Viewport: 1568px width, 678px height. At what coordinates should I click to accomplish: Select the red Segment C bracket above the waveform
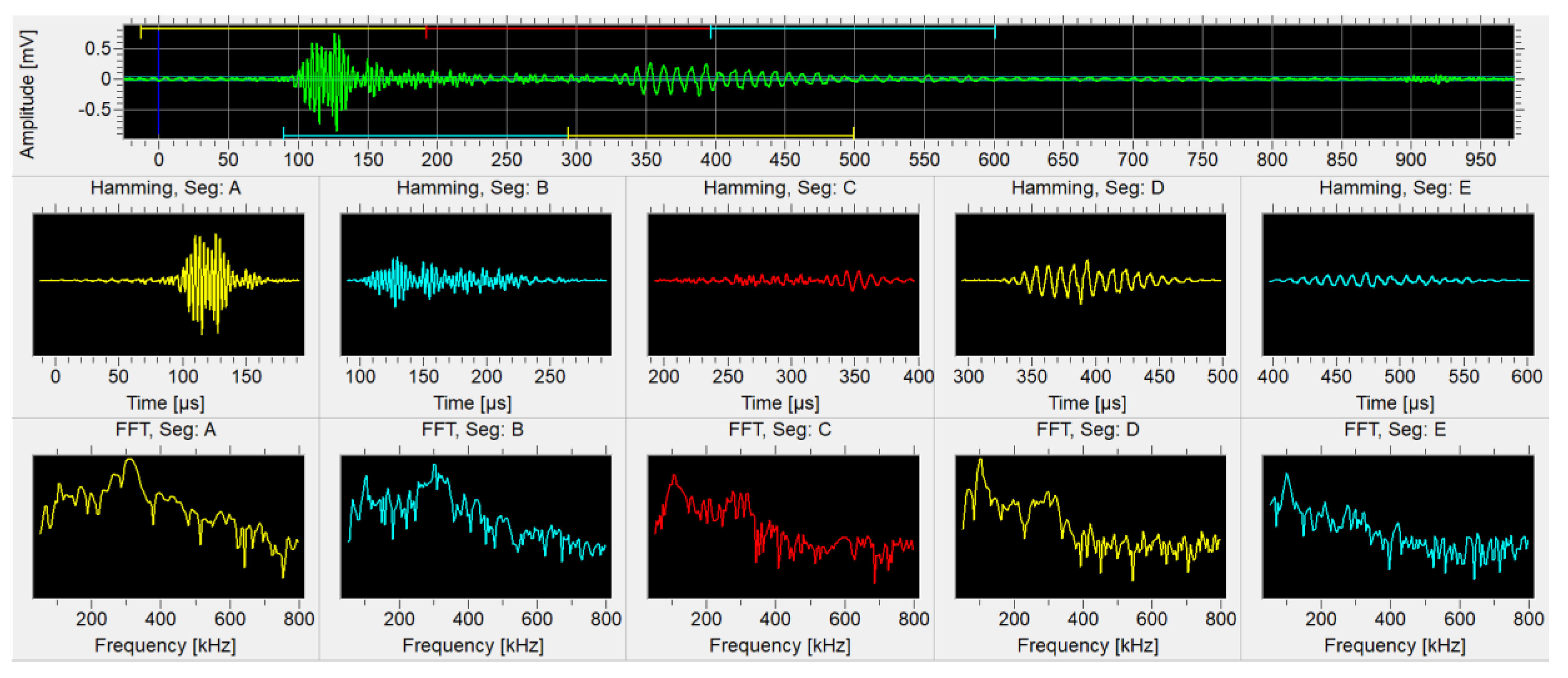pyautogui.click(x=568, y=27)
